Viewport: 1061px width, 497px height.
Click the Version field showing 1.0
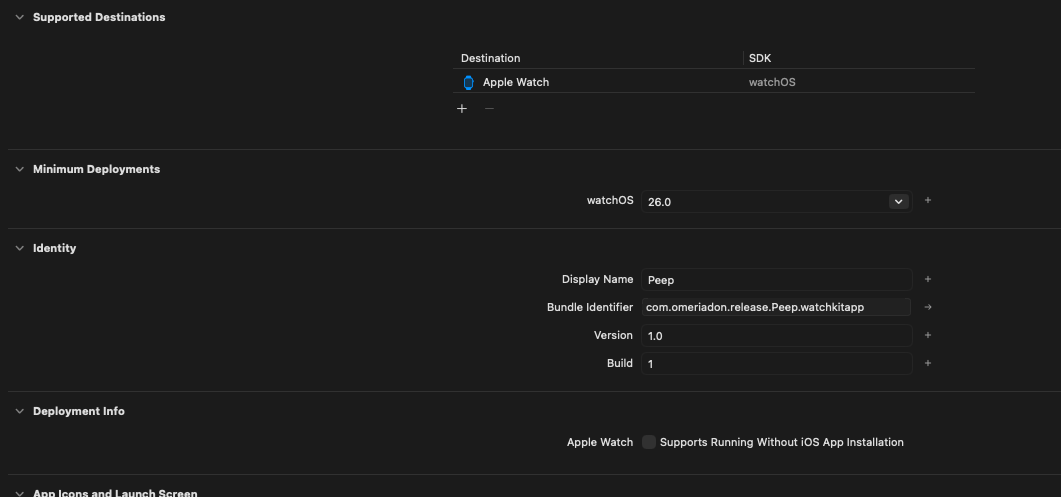click(x=776, y=336)
